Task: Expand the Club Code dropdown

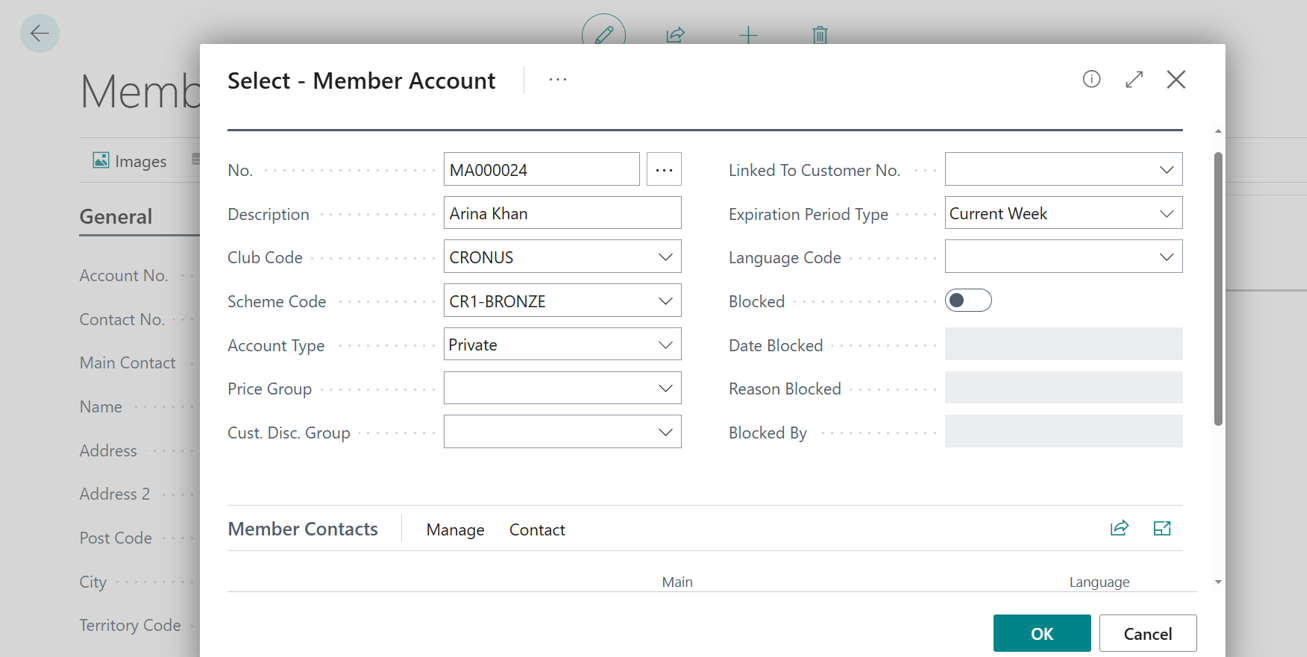Action: pos(665,257)
